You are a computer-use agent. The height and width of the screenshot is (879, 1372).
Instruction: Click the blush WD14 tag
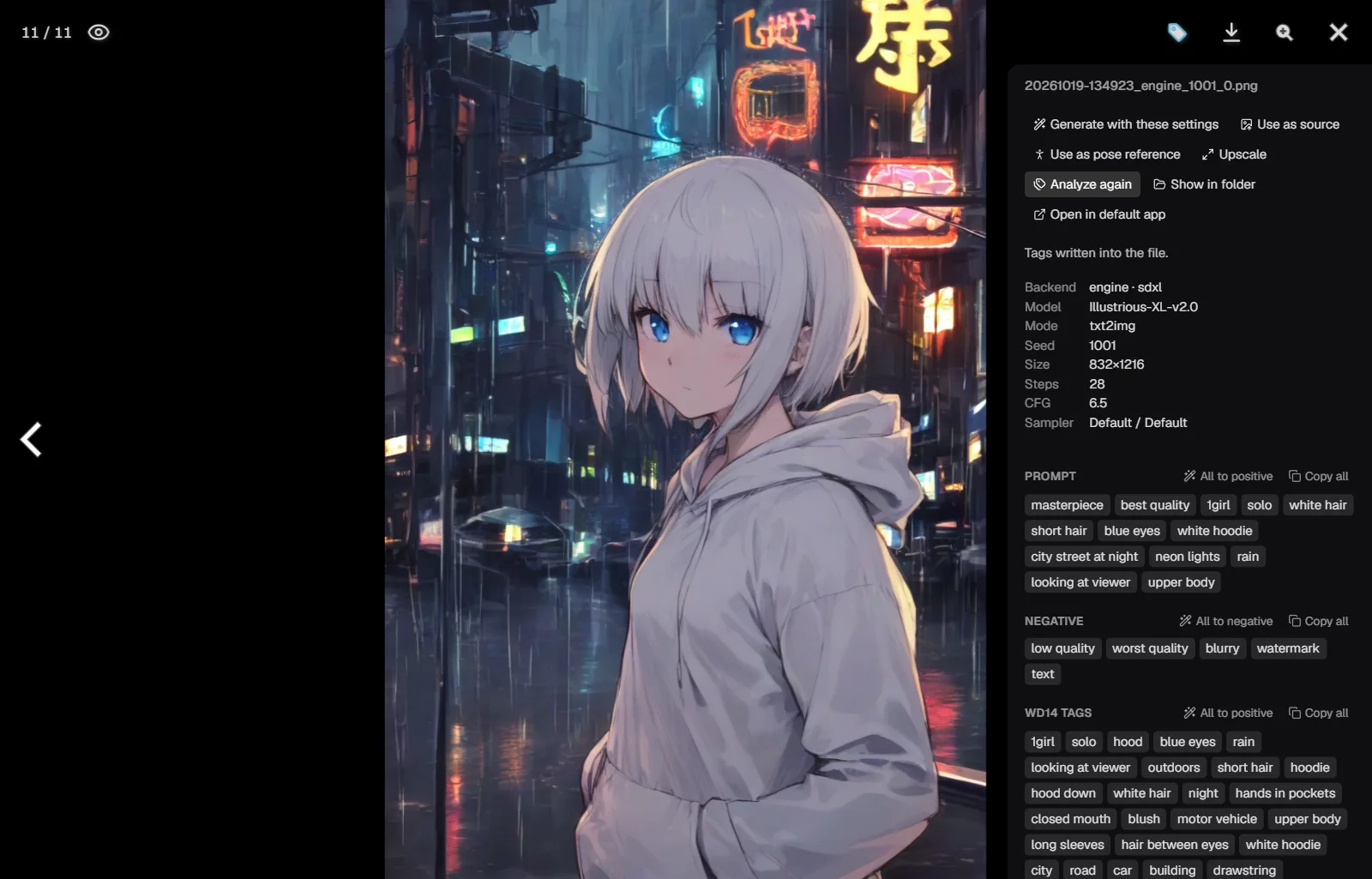(1144, 819)
